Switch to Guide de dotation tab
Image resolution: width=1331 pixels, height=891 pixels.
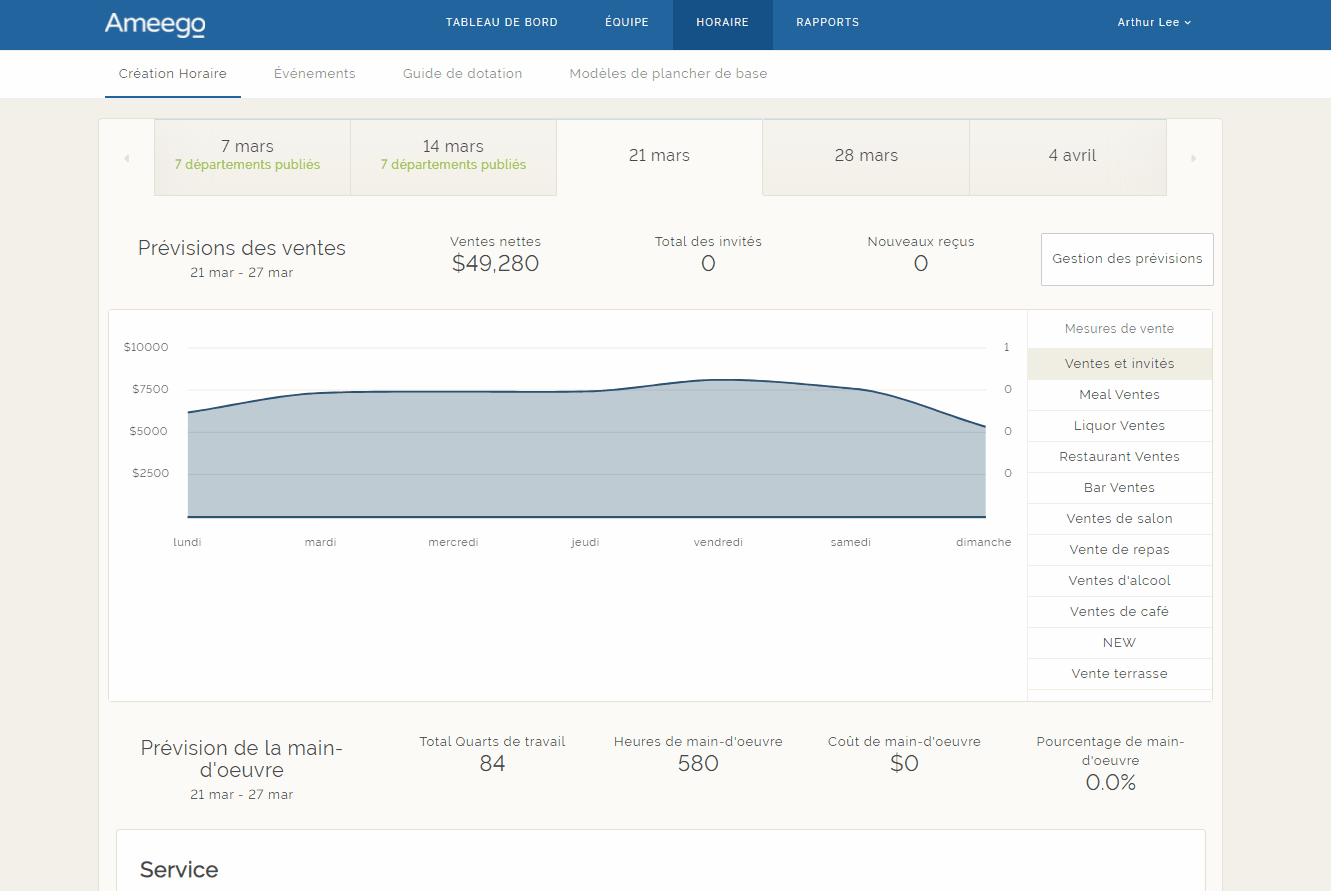[x=462, y=74]
